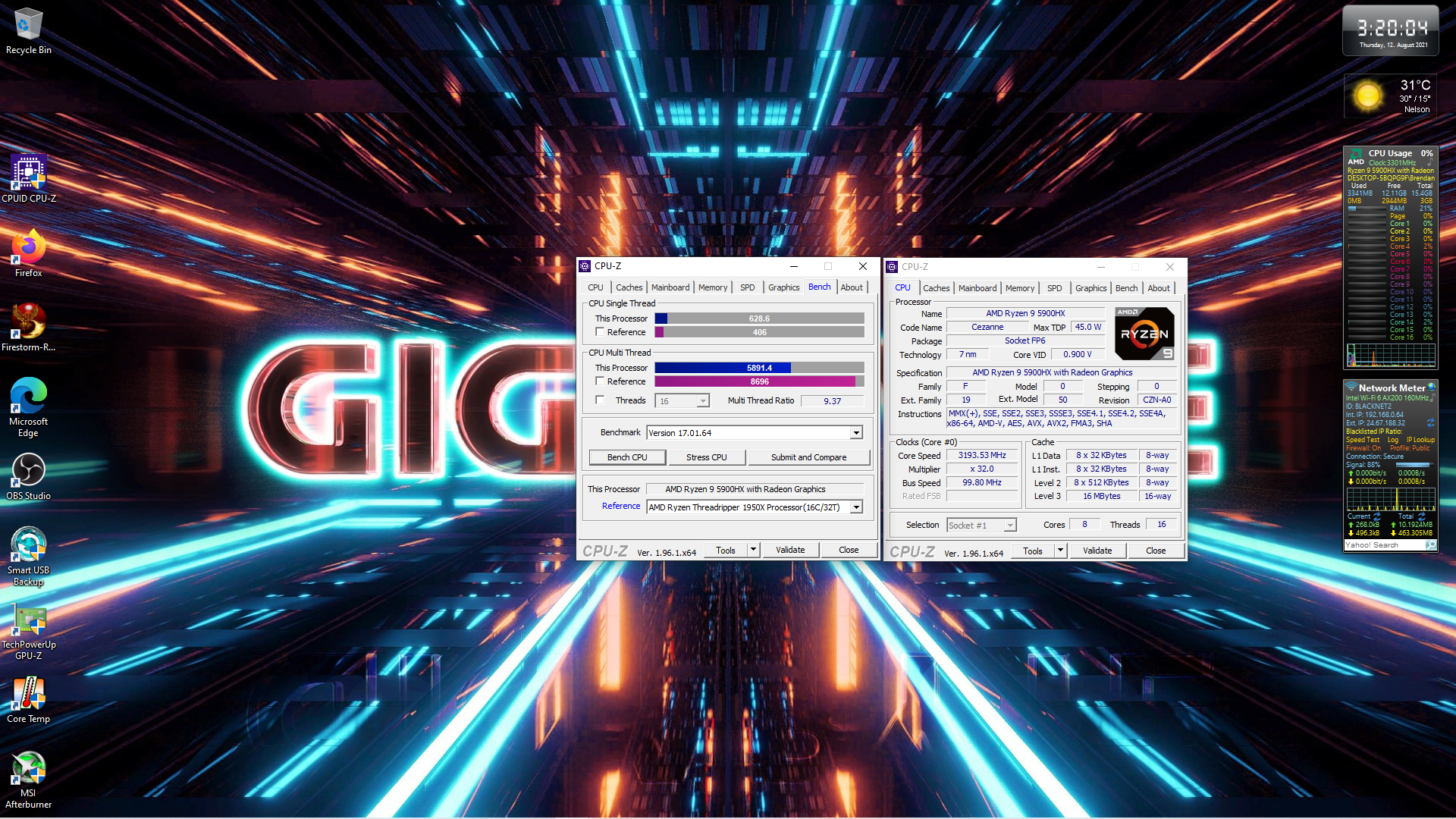This screenshot has height=819, width=1456.
Task: Switch to Bench tab in right CPU-Z window
Action: pyautogui.click(x=1126, y=288)
